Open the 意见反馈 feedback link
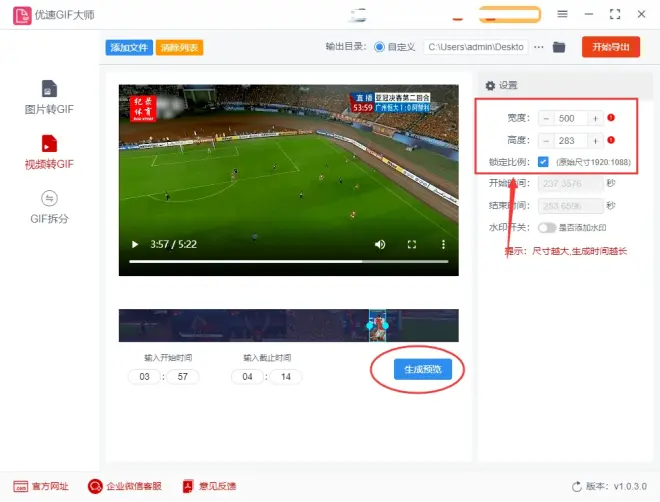 [x=209, y=486]
